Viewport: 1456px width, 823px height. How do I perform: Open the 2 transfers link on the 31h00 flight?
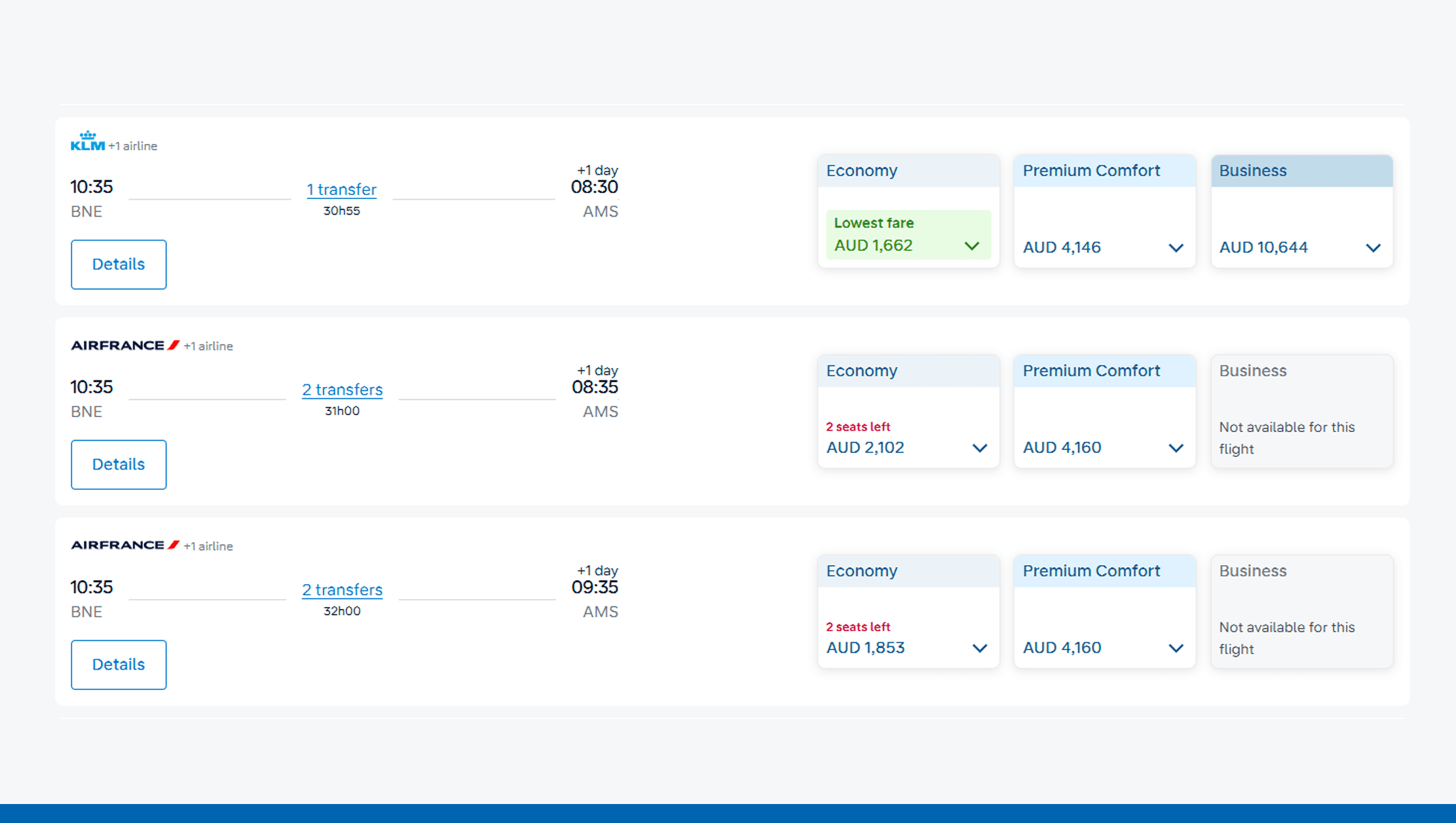(x=341, y=390)
